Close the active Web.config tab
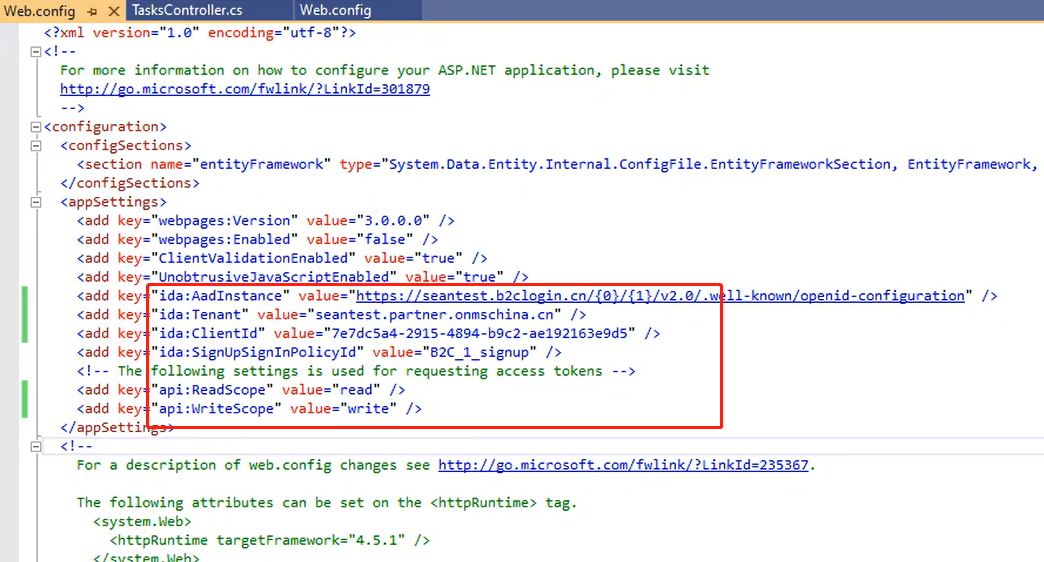This screenshot has height=562, width=1044. 114,11
